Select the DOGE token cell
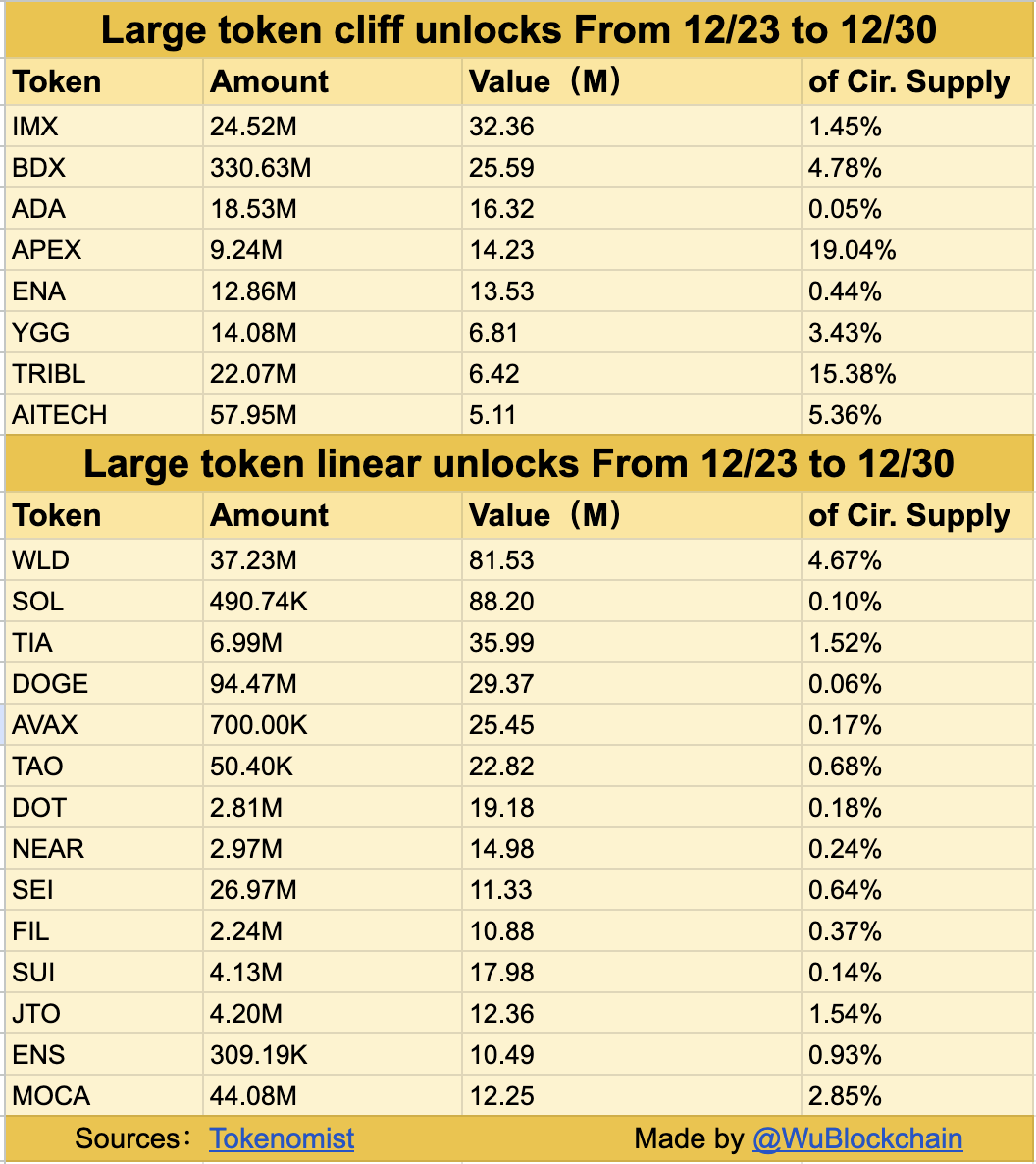1036x1164 pixels. pyautogui.click(x=50, y=684)
